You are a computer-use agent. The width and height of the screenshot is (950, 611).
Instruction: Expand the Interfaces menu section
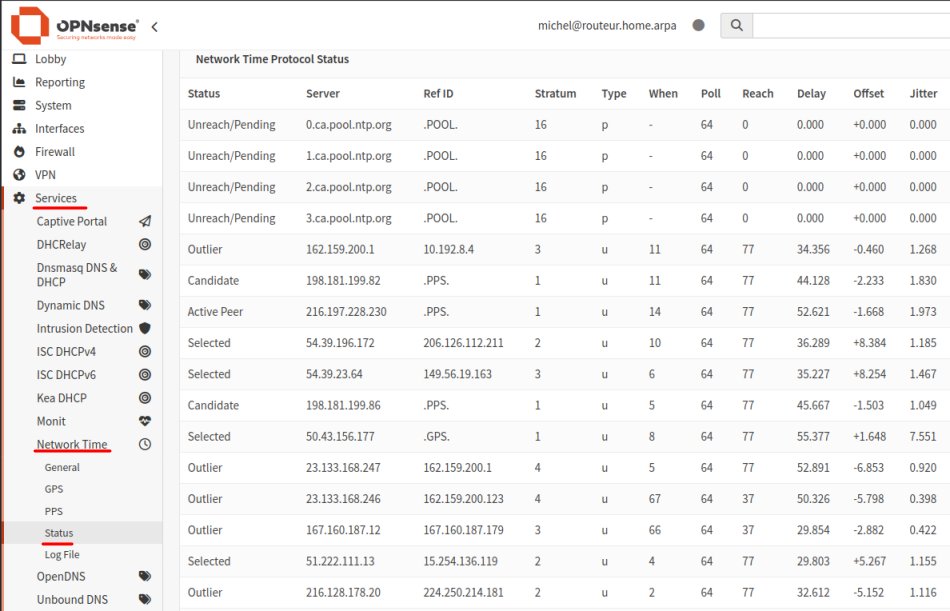click(59, 129)
